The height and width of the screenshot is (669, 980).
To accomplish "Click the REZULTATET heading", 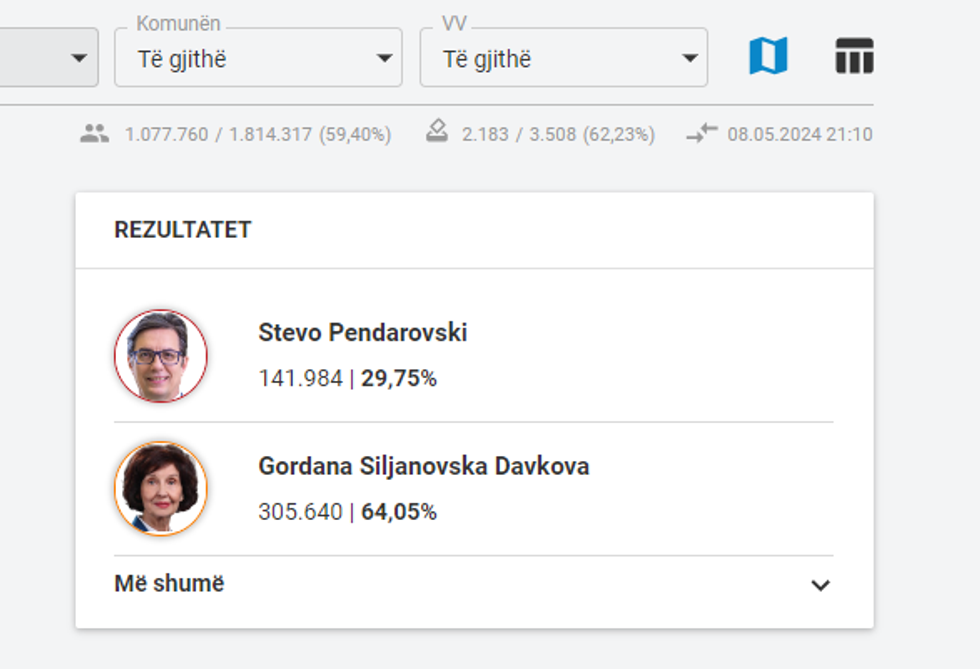I will 182,230.
